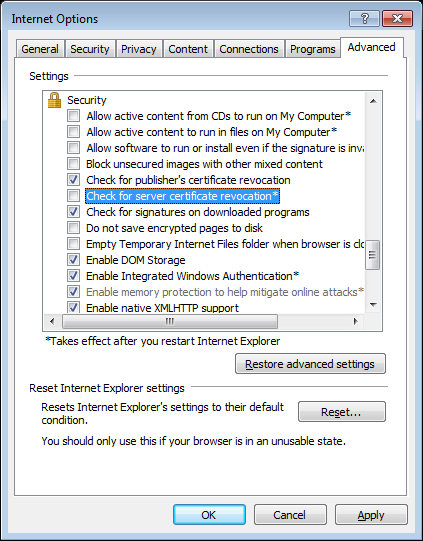Screen dimensions: 423x541
Task: Click the Reset... button
Action: tap(341, 412)
